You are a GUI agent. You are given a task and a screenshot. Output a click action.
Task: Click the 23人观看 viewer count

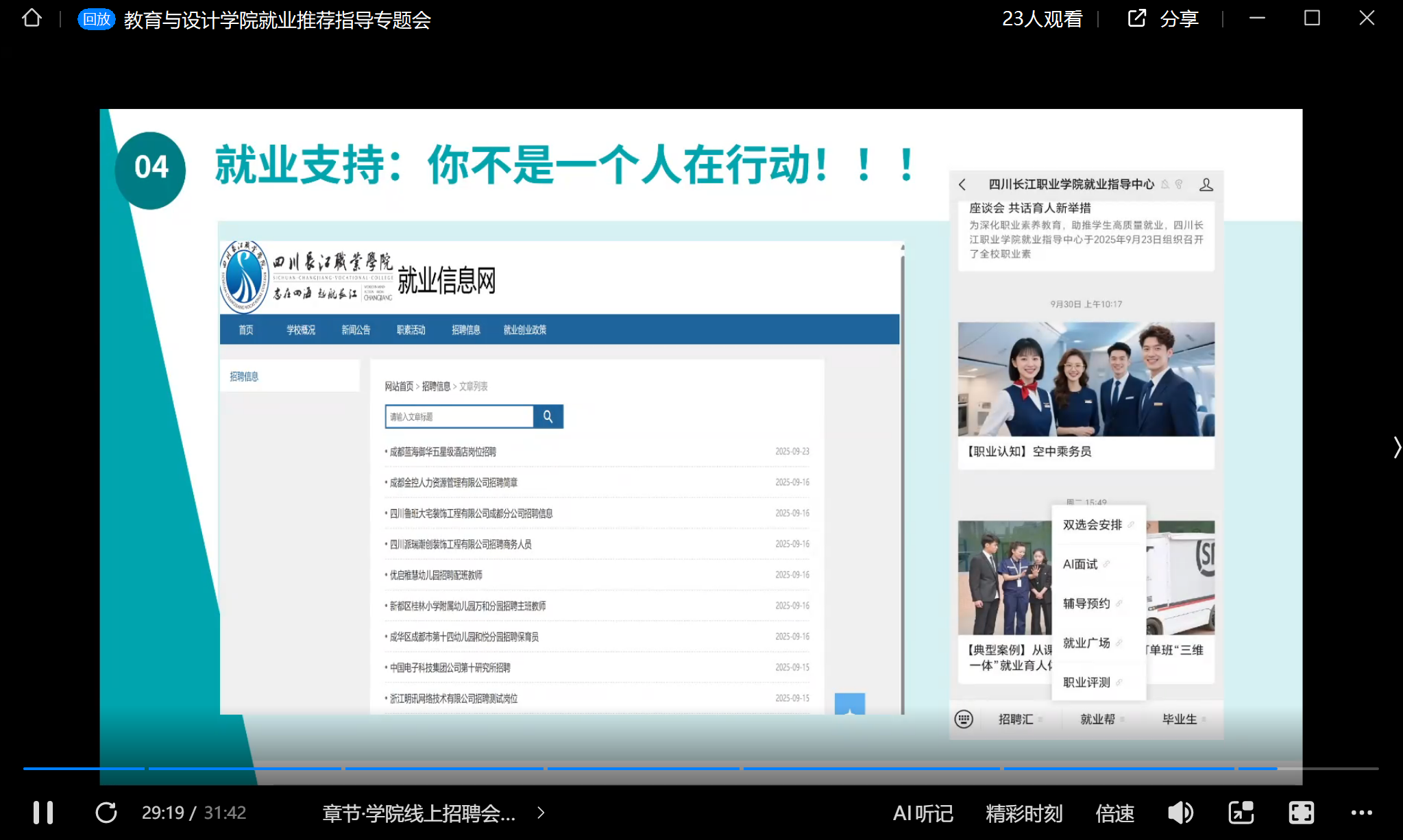[1042, 19]
